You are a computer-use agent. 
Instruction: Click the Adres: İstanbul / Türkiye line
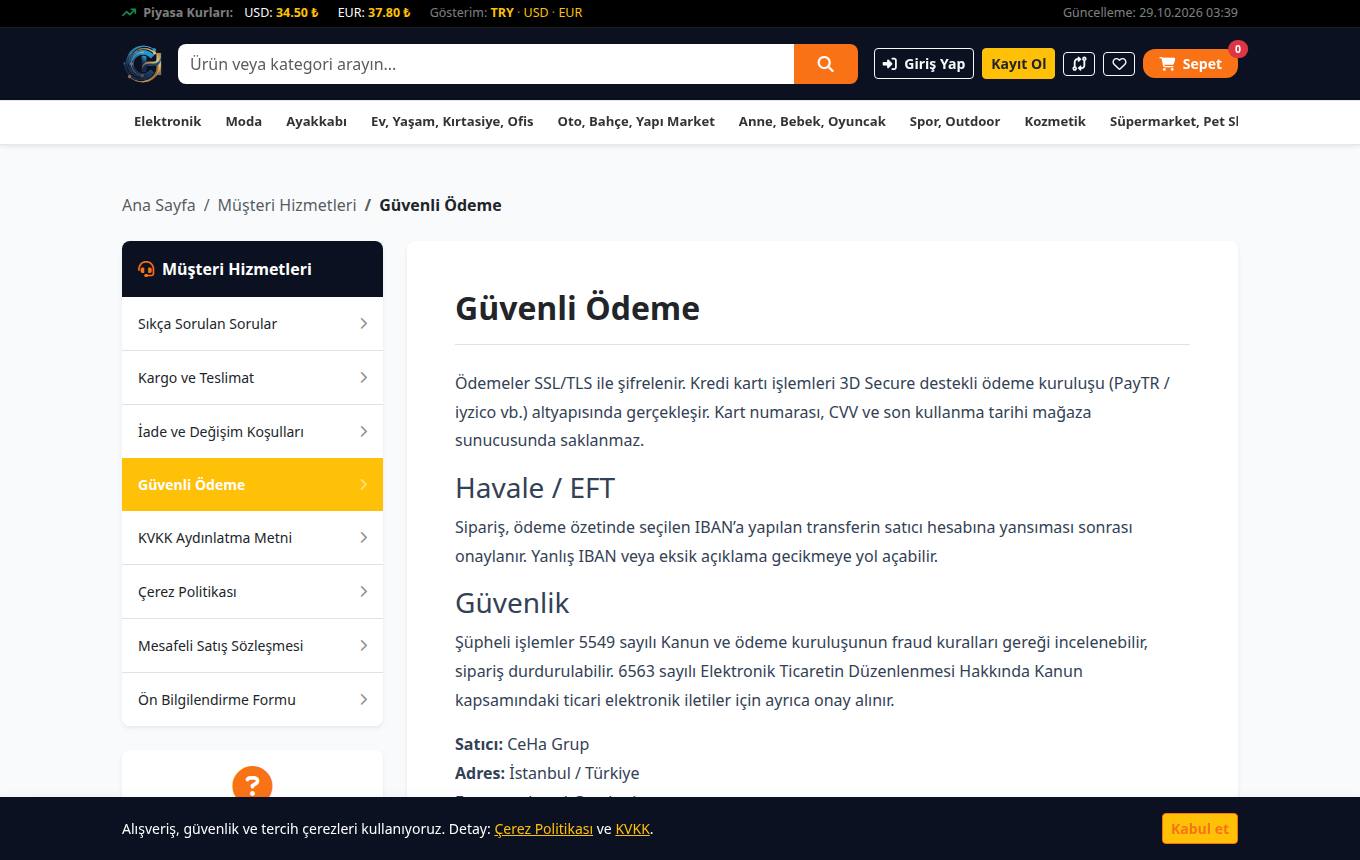[x=547, y=773]
